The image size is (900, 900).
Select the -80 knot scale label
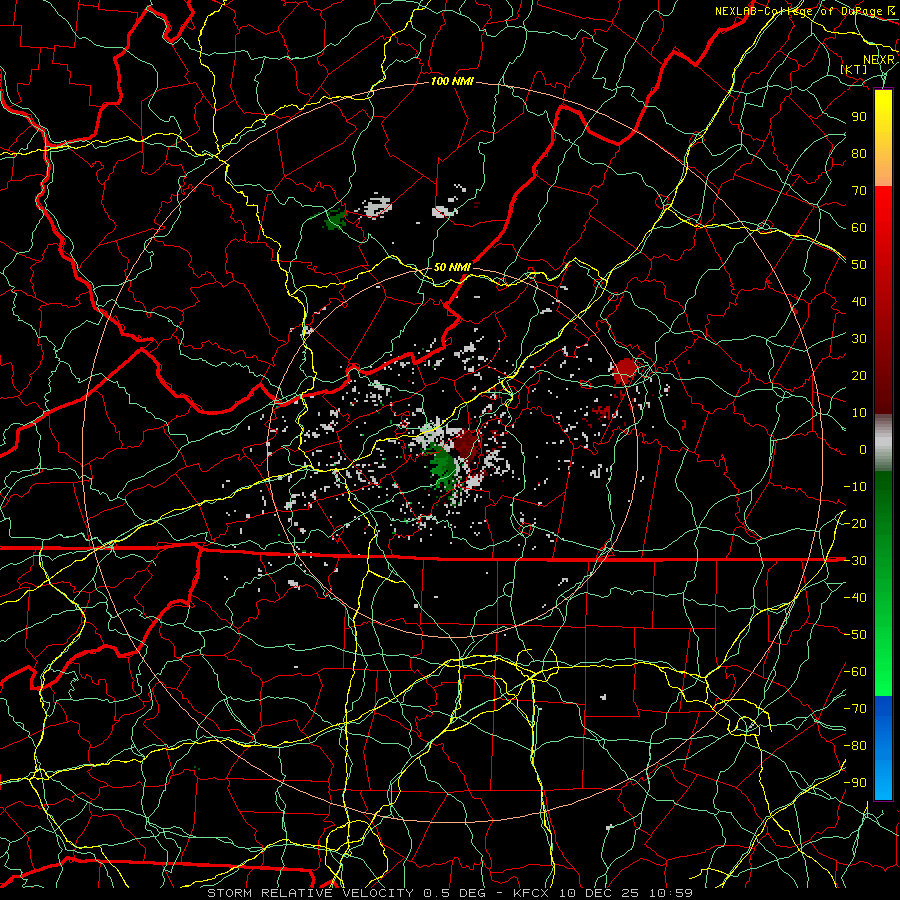coord(855,746)
